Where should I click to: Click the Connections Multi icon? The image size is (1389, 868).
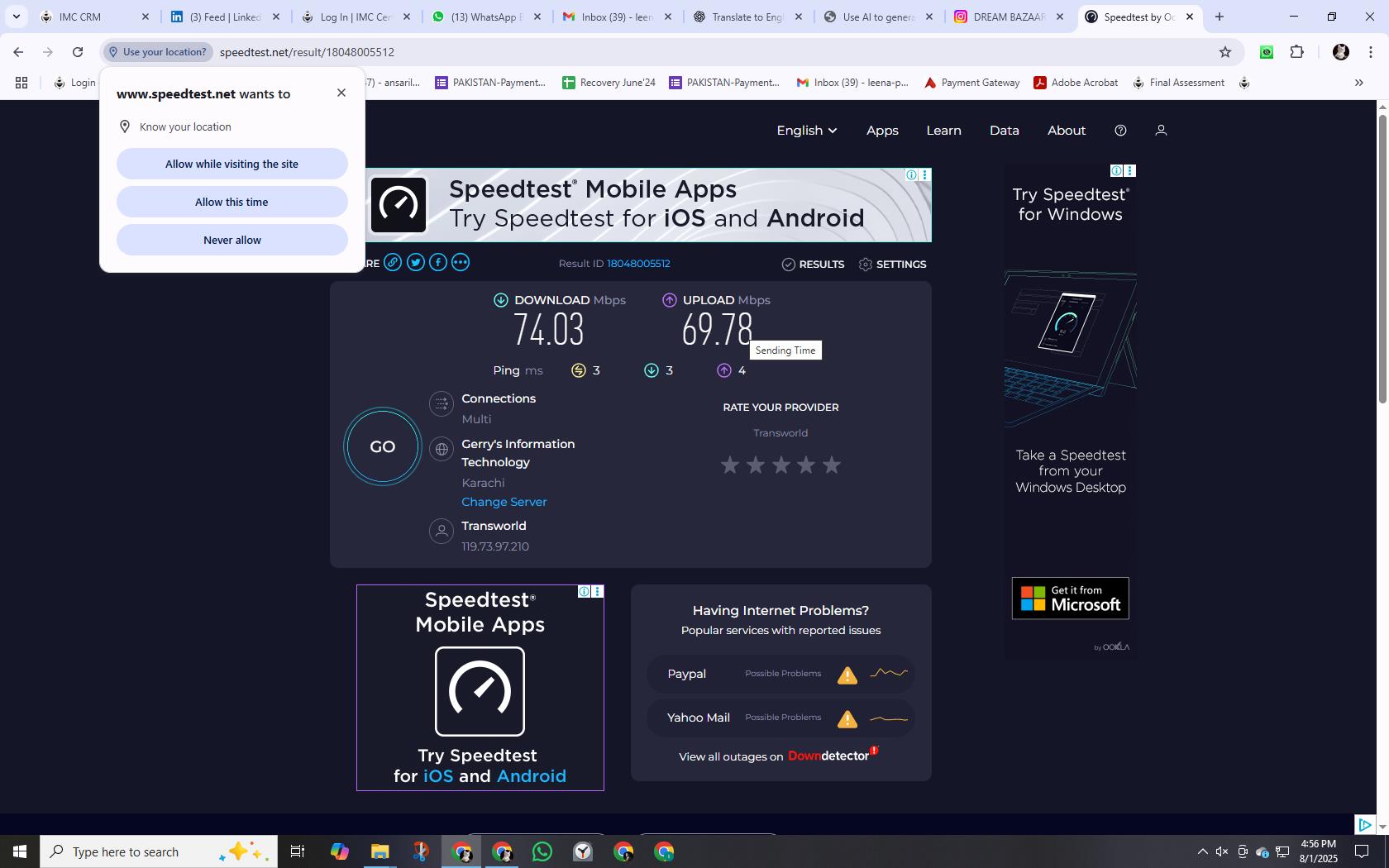click(x=442, y=403)
